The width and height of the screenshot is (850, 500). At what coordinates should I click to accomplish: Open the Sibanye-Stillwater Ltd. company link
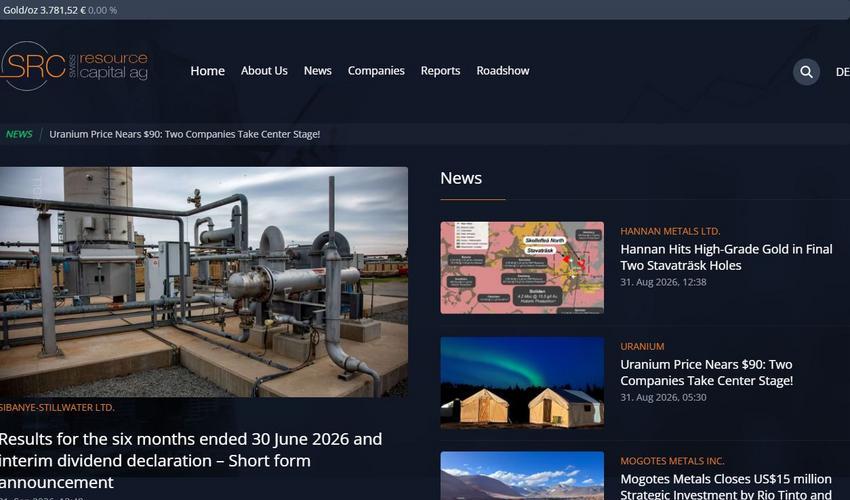click(x=57, y=407)
